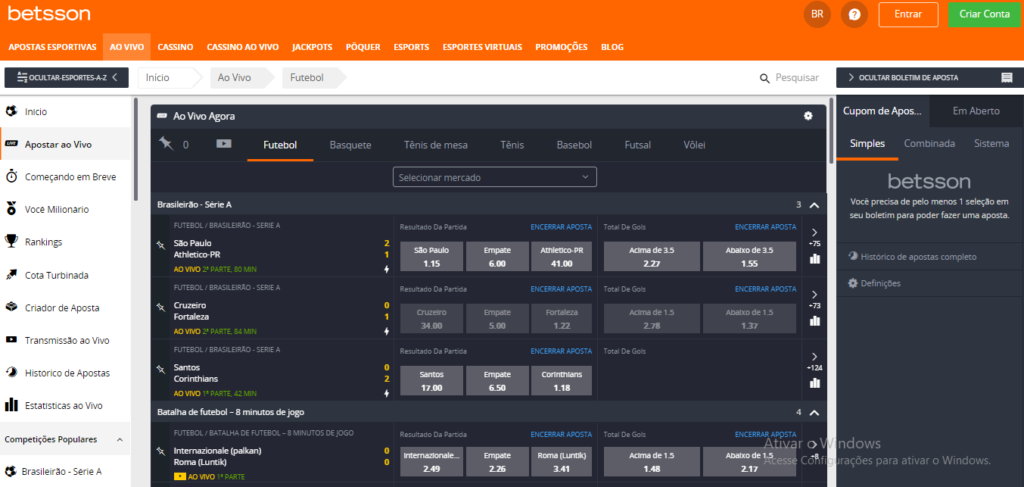Go to Jackpots section
Screen dimensions: 1024x487
312,47
